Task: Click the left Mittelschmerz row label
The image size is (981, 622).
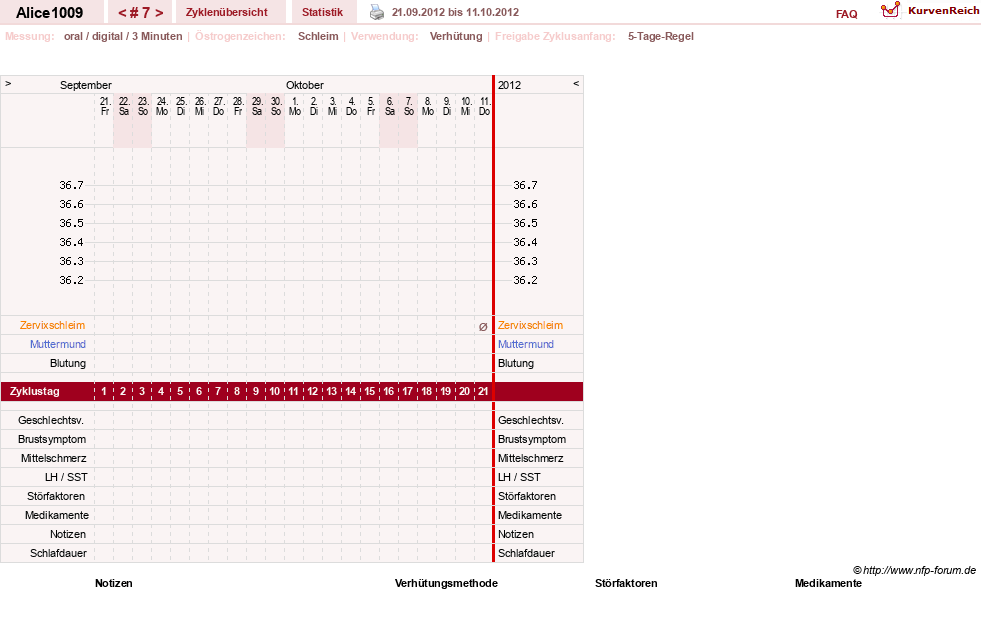Action: (53, 458)
